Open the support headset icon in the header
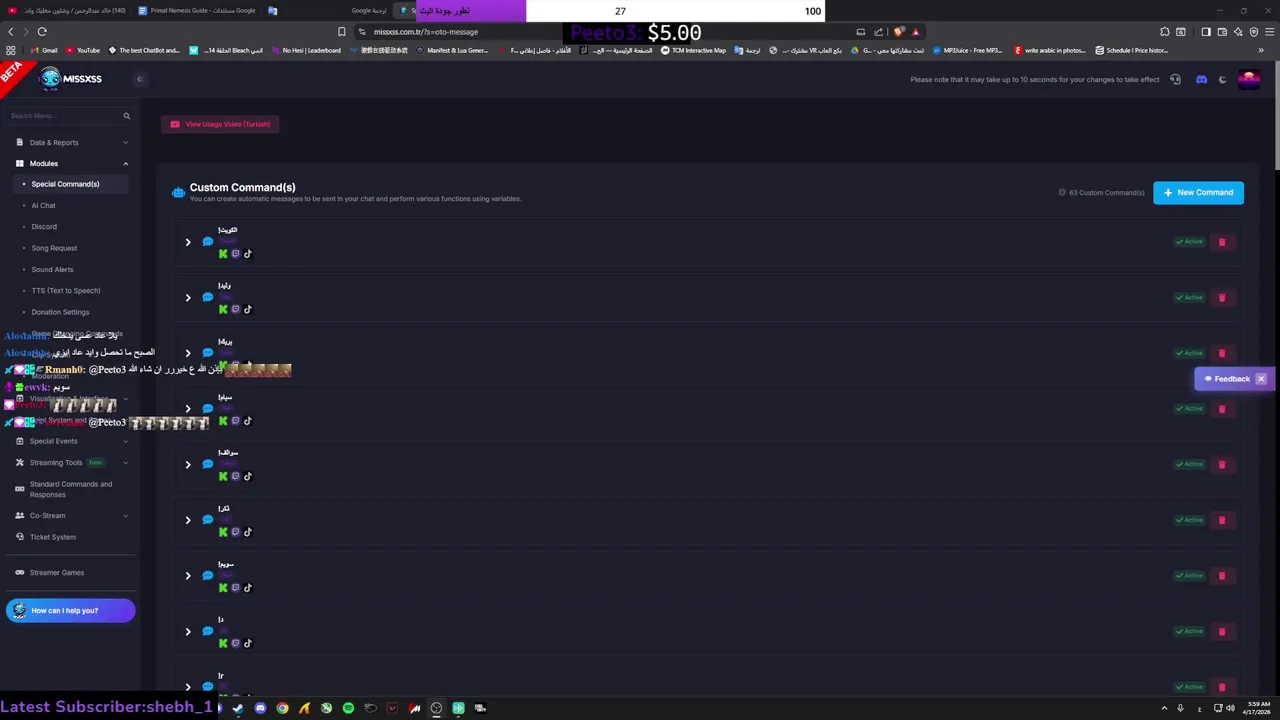1280x720 pixels. [x=1175, y=80]
